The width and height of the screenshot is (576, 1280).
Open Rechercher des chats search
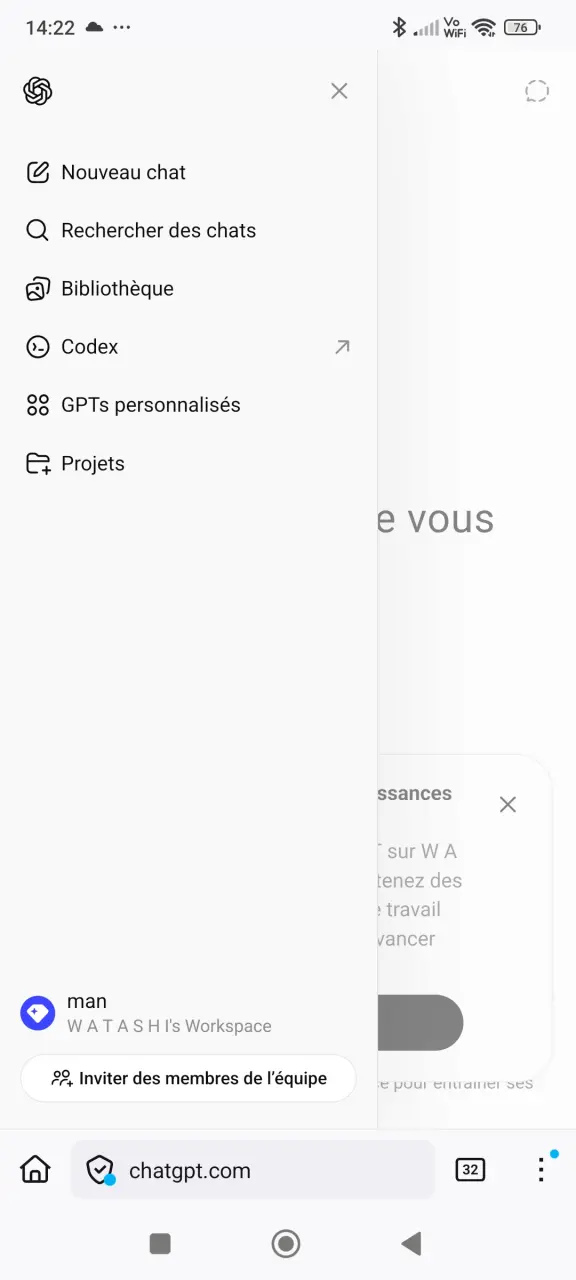point(188,230)
